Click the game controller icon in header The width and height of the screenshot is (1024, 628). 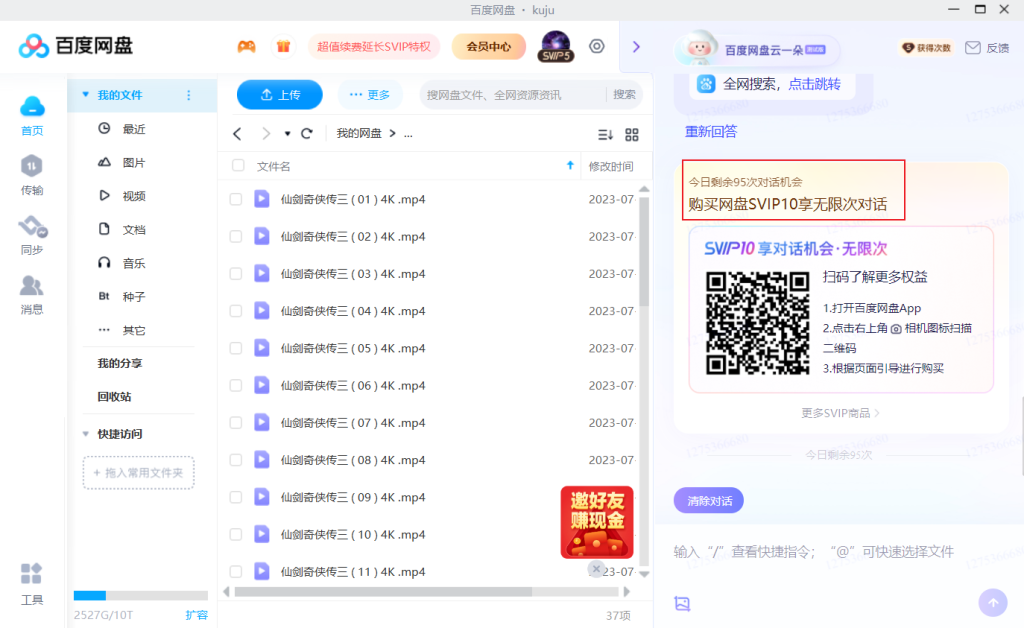(x=246, y=46)
